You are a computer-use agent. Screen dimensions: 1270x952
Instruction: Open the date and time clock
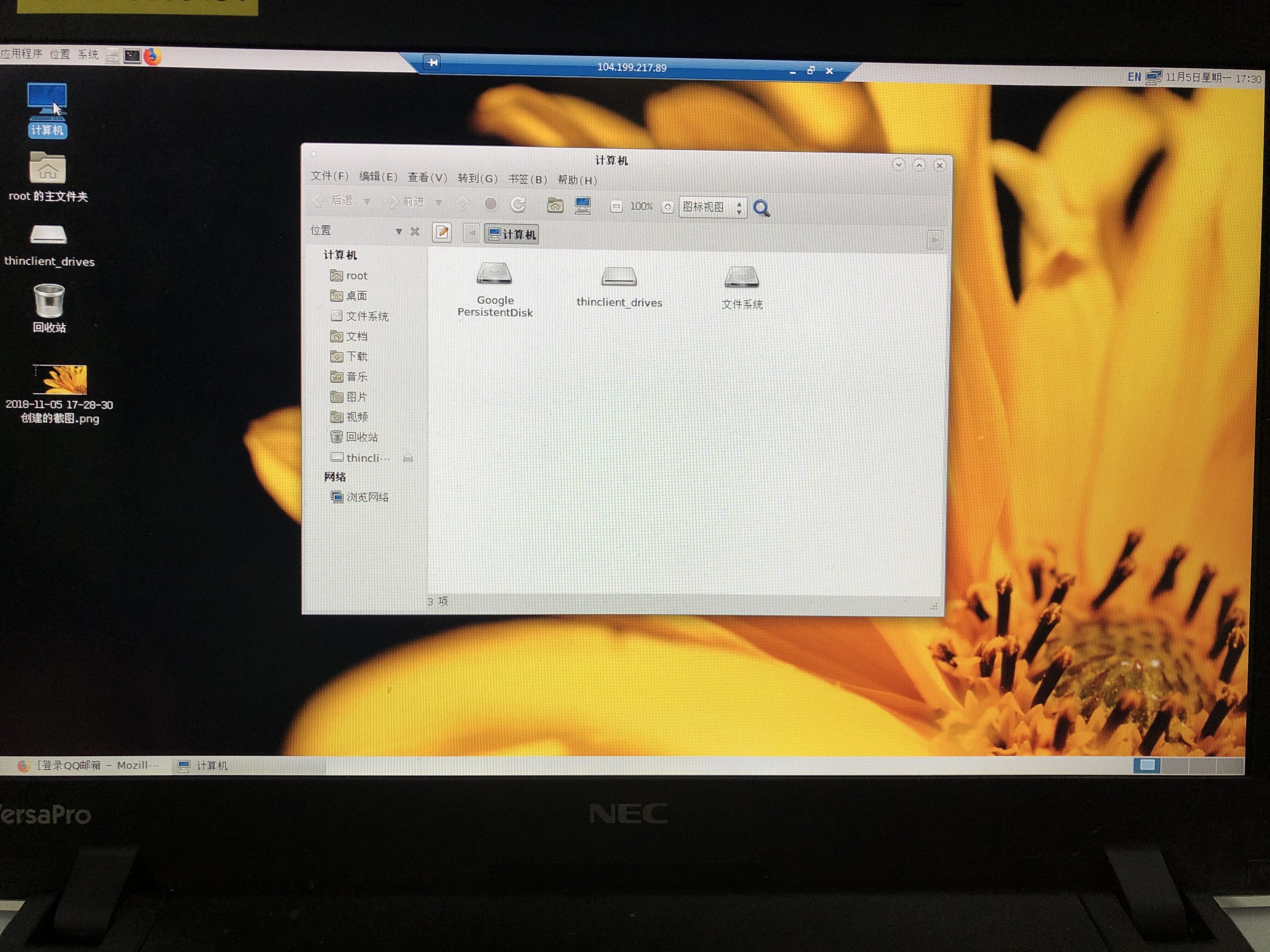click(x=1213, y=78)
